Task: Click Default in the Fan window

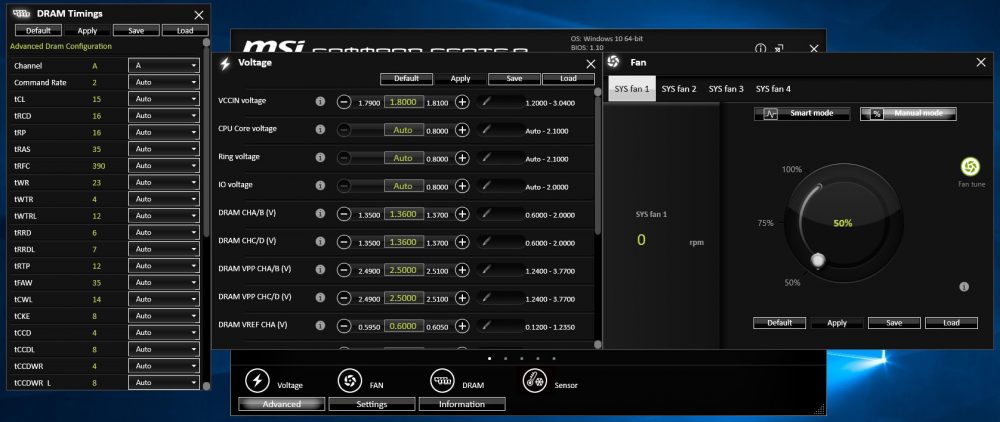Action: [779, 323]
